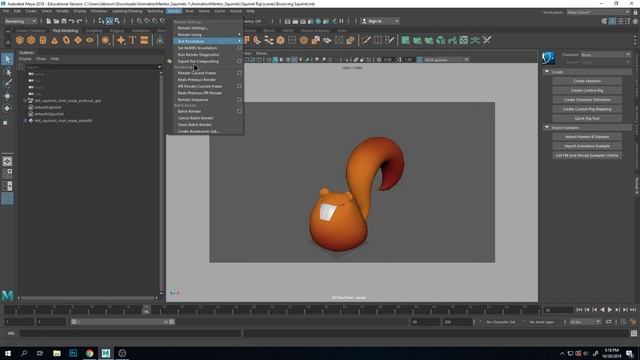
Task: Click Import Animation Example button
Action: tap(587, 146)
